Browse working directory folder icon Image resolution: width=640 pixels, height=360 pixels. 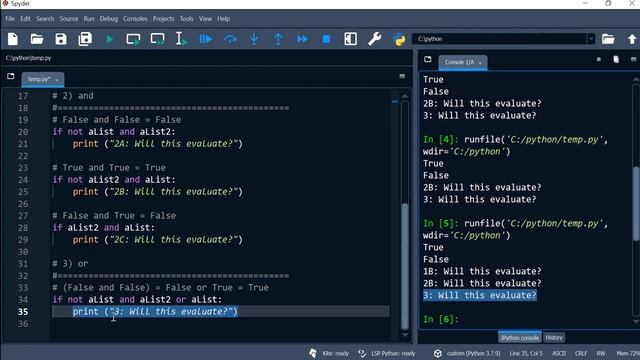click(608, 39)
